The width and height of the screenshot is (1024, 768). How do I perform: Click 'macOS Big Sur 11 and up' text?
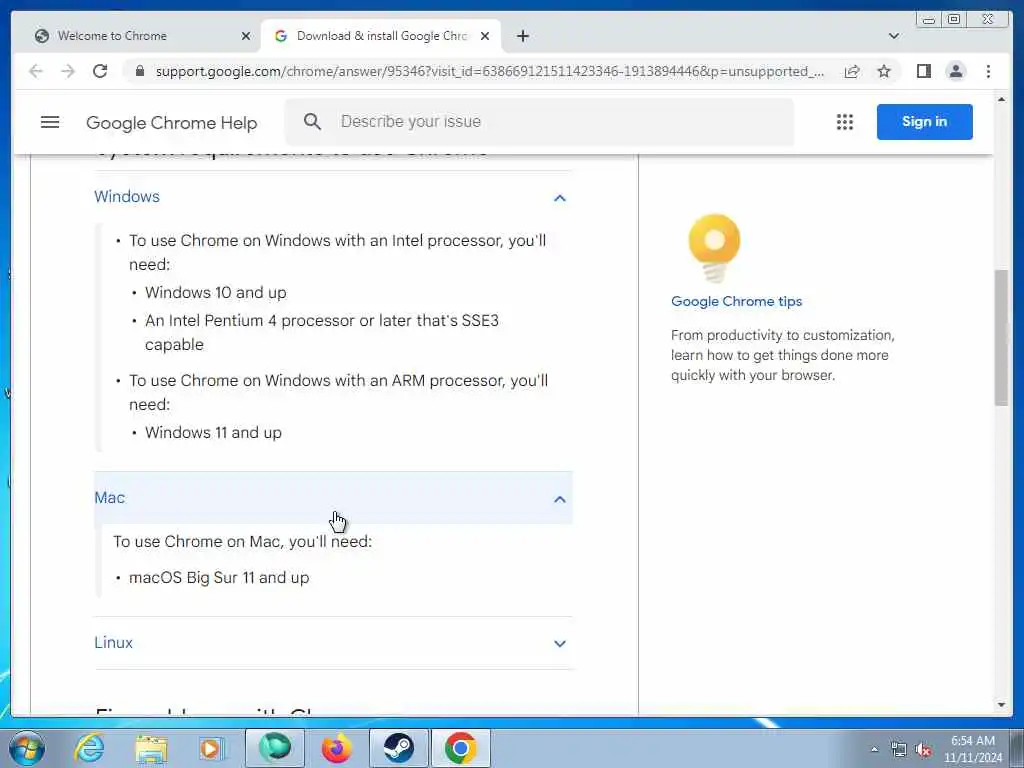tap(219, 577)
